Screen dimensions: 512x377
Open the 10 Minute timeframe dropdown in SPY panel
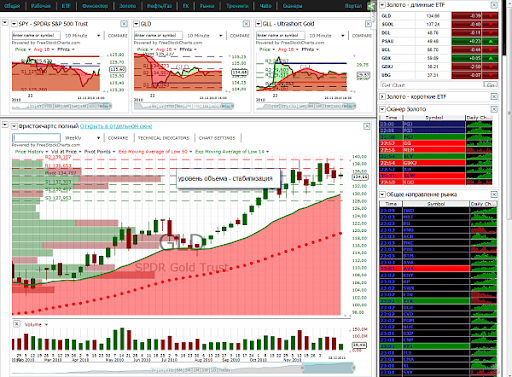[x=83, y=35]
